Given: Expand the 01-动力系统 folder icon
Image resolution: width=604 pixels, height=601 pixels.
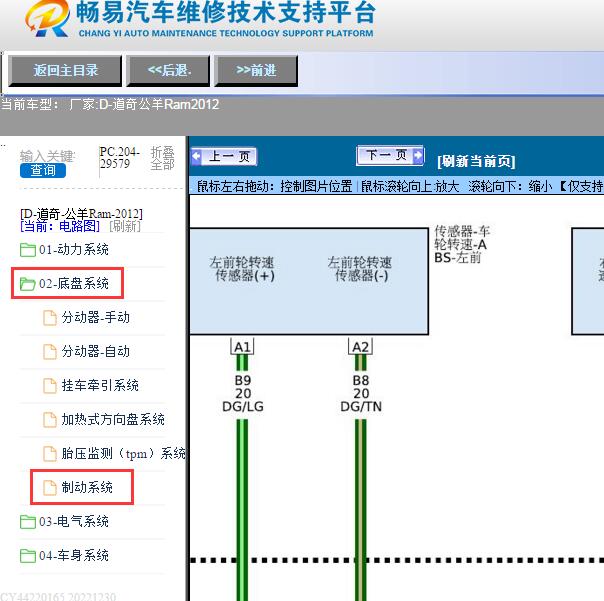Looking at the screenshot, I should (28, 250).
